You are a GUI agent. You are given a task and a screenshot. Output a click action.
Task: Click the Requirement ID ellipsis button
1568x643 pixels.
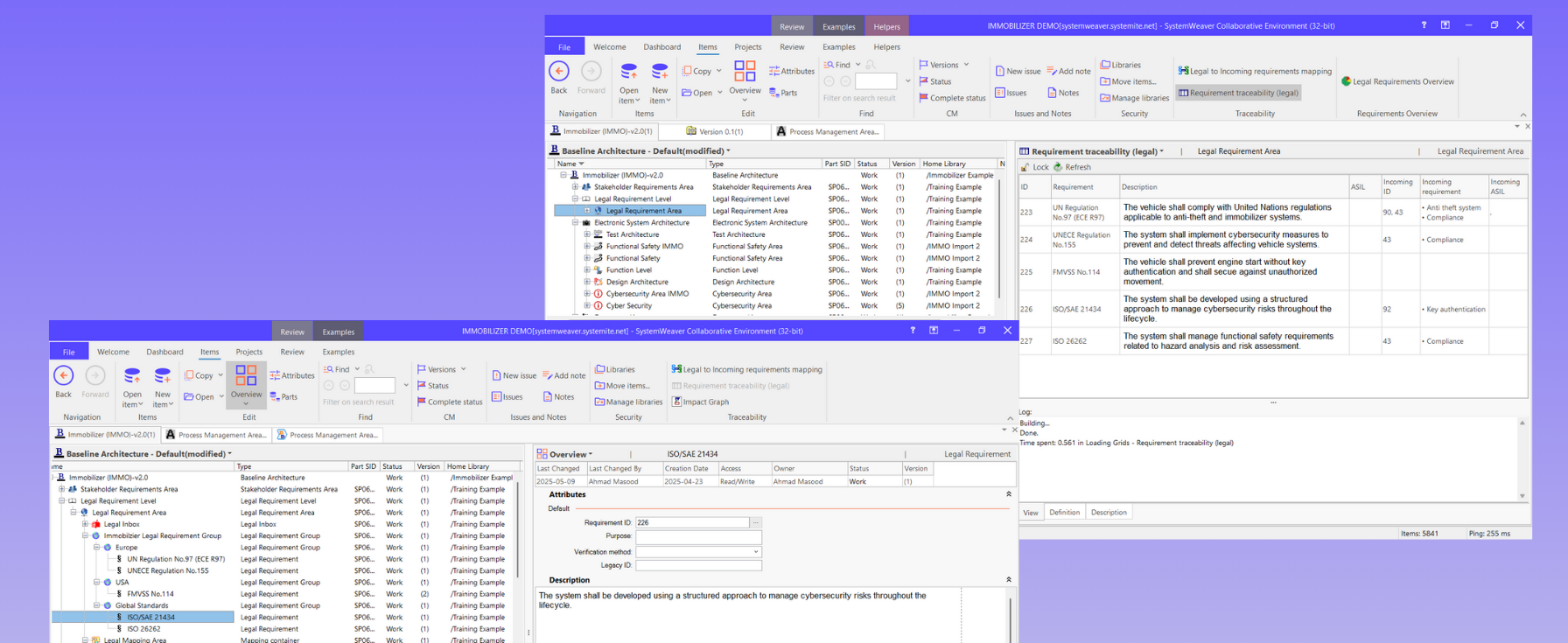click(756, 522)
